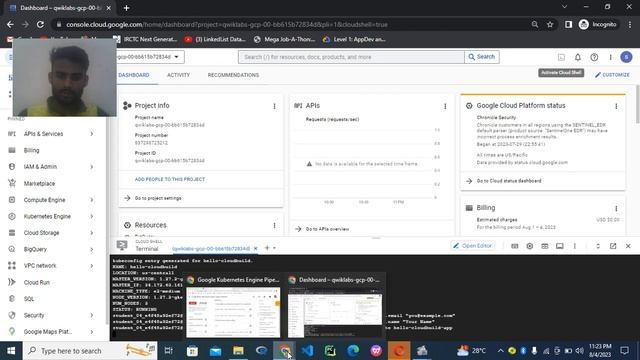
Task: Expand BigQuery submenu arrow
Action: click(92, 249)
